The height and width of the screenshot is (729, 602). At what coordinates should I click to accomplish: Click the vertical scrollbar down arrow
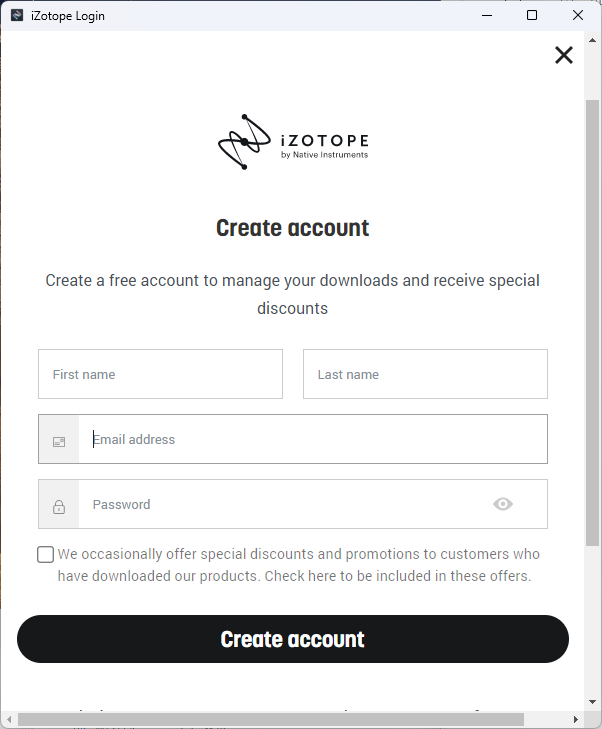592,699
